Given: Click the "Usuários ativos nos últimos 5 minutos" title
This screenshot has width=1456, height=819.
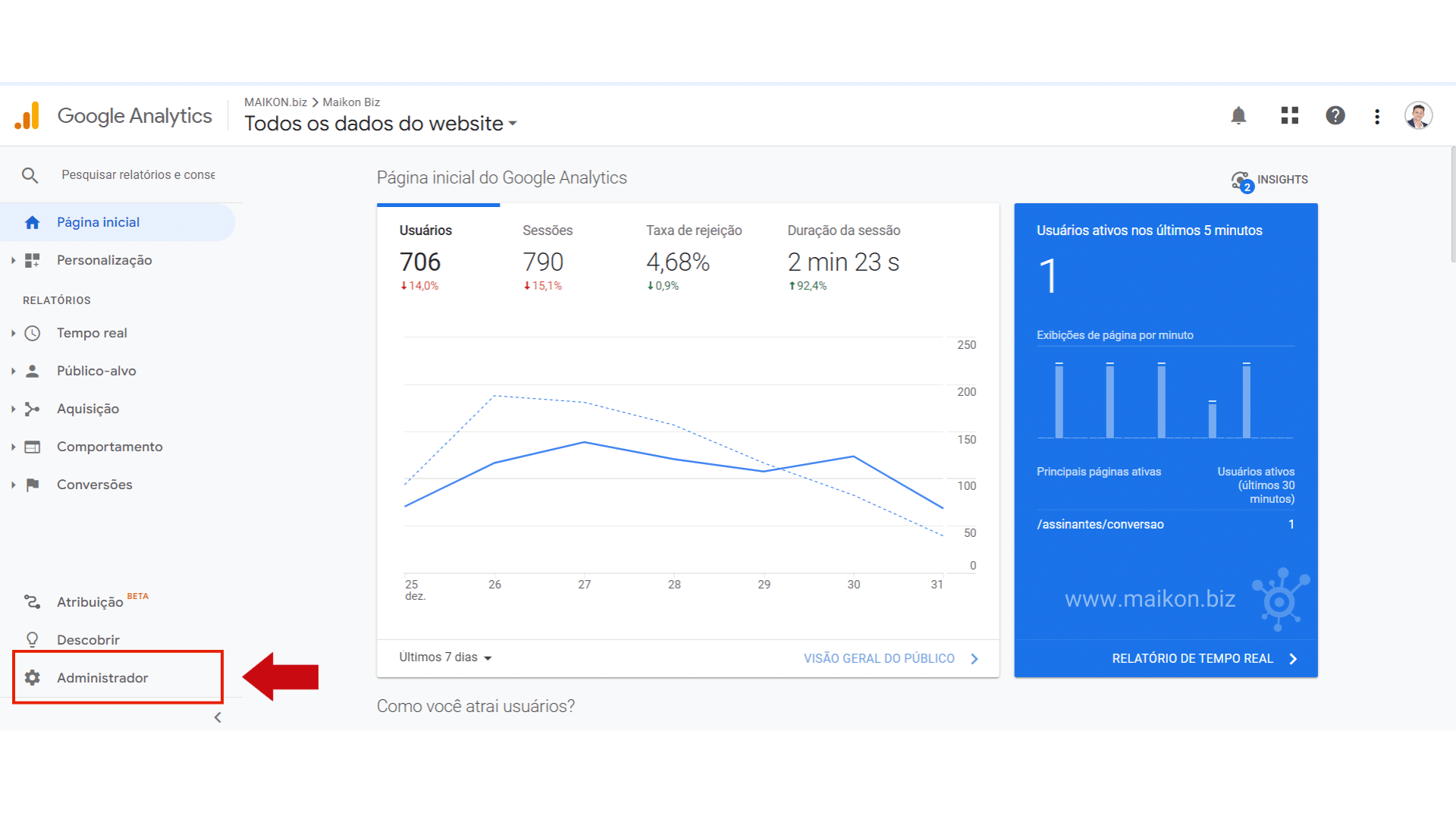Looking at the screenshot, I should point(1149,231).
